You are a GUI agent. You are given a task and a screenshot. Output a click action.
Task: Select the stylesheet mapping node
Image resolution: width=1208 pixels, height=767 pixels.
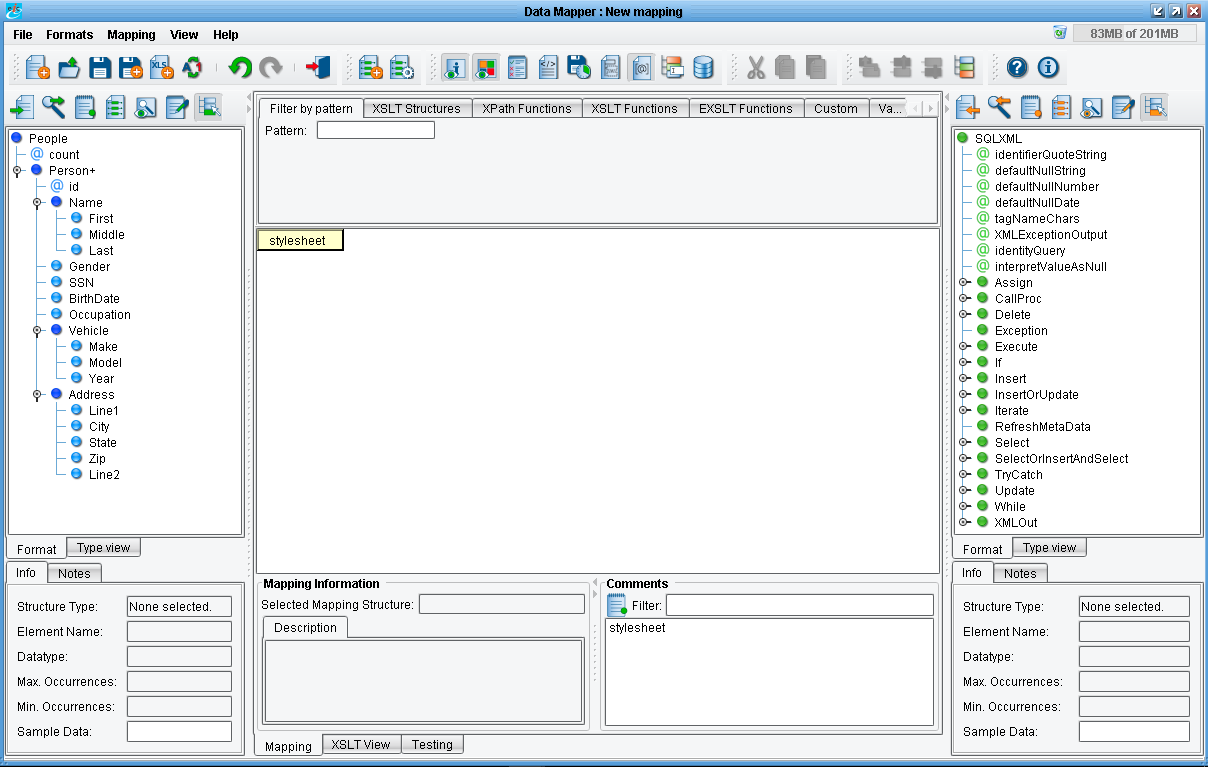[x=300, y=241]
